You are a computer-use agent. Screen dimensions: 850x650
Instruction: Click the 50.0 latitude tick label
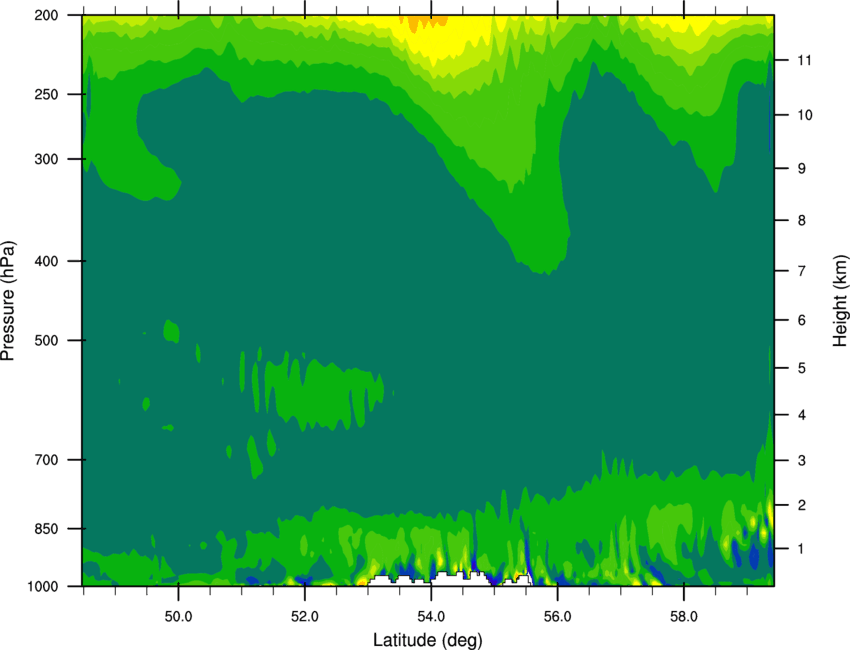click(178, 617)
